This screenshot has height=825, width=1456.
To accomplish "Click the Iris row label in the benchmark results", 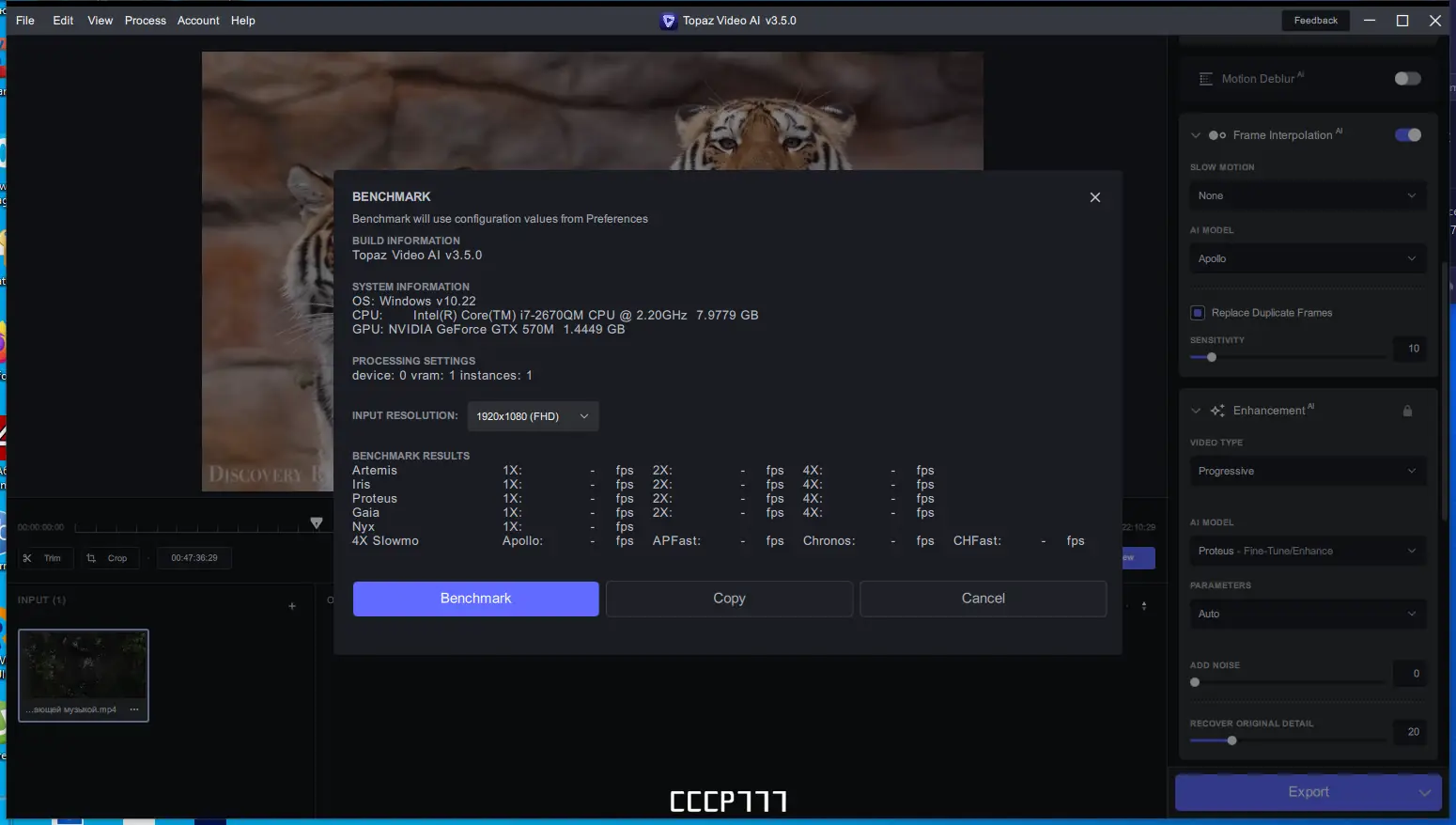I will 362,485.
